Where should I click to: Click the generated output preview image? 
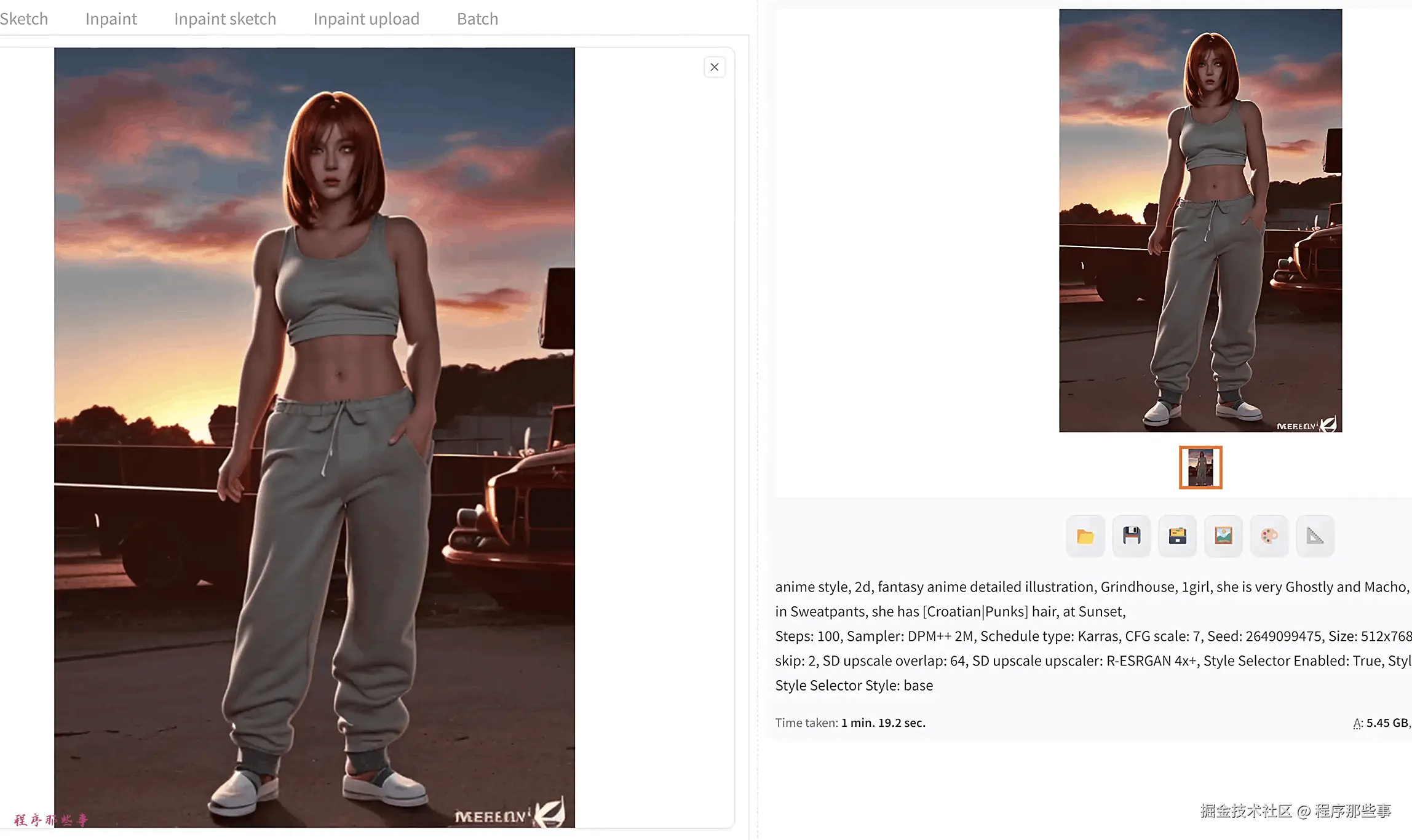(1200, 220)
